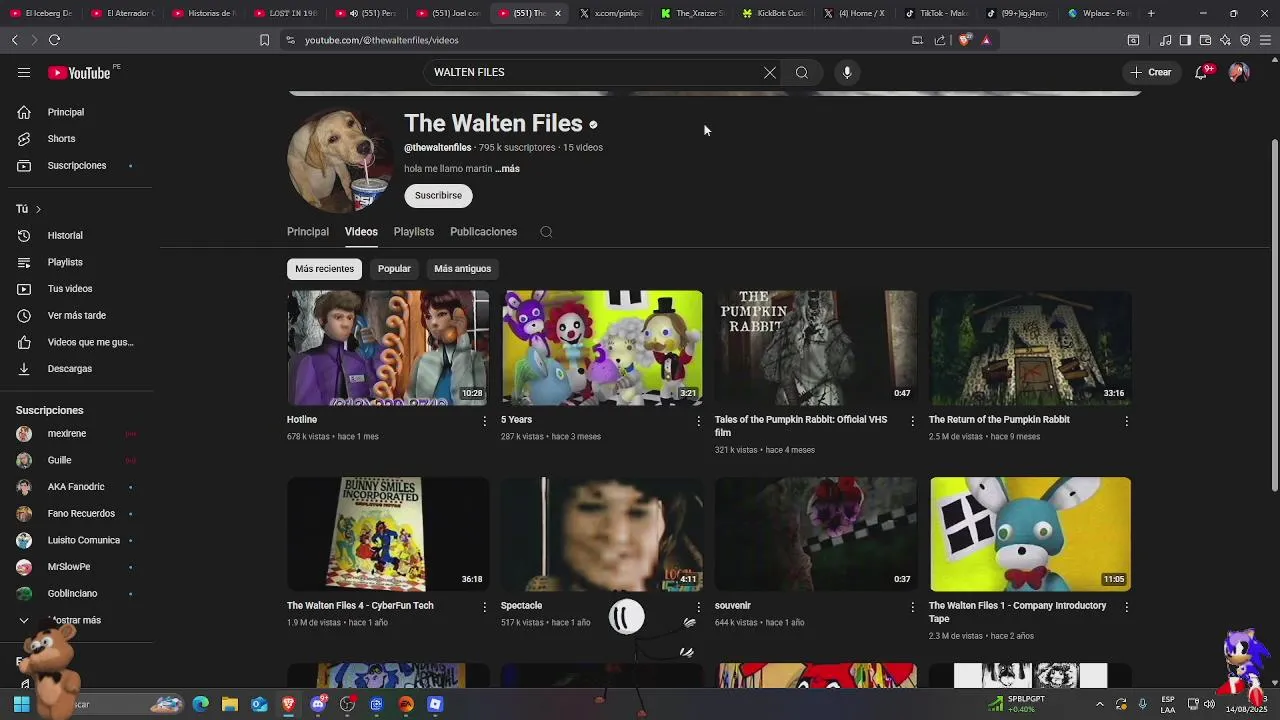Expand the Tú section chevron

[x=38, y=209]
